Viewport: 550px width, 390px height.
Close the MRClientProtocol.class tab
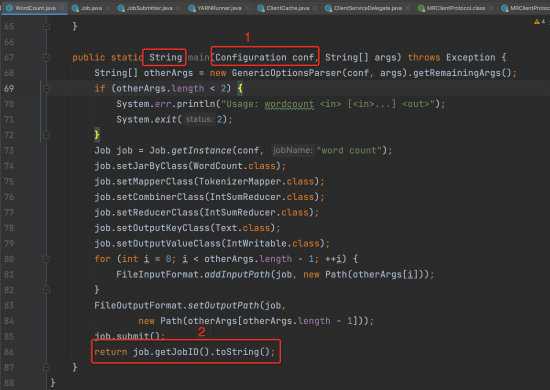(491, 8)
